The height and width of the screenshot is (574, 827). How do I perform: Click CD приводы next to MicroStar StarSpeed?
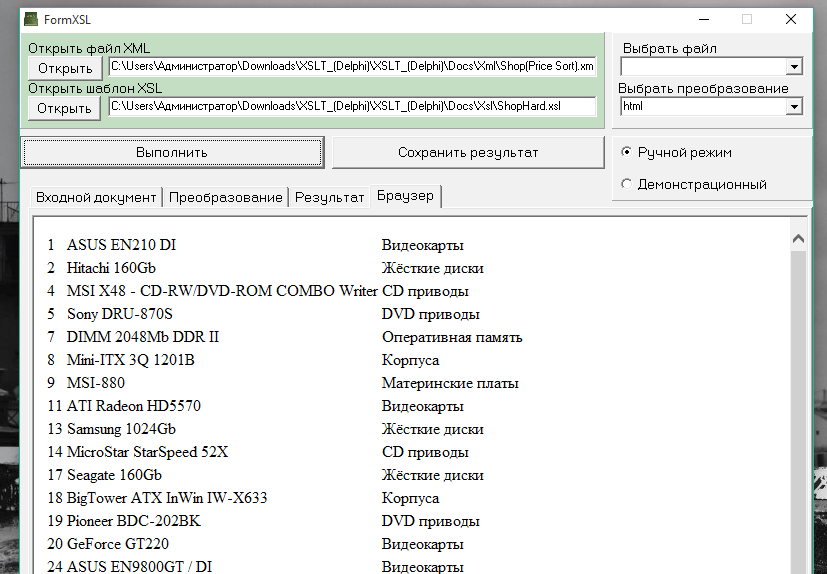(x=425, y=452)
